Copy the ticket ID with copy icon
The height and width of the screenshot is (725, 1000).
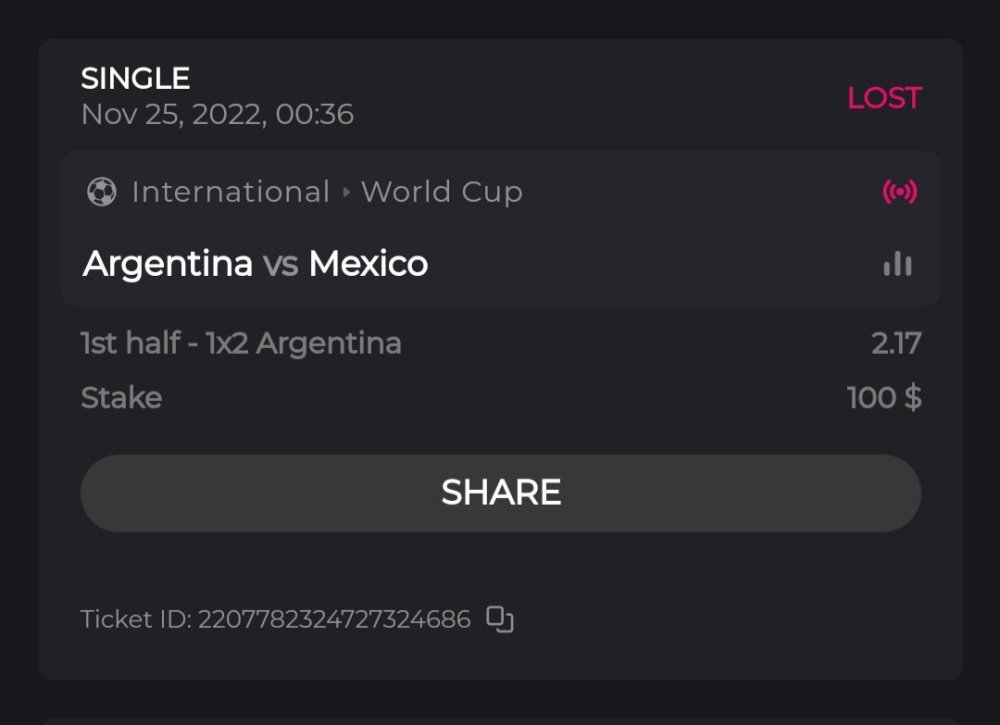click(499, 619)
